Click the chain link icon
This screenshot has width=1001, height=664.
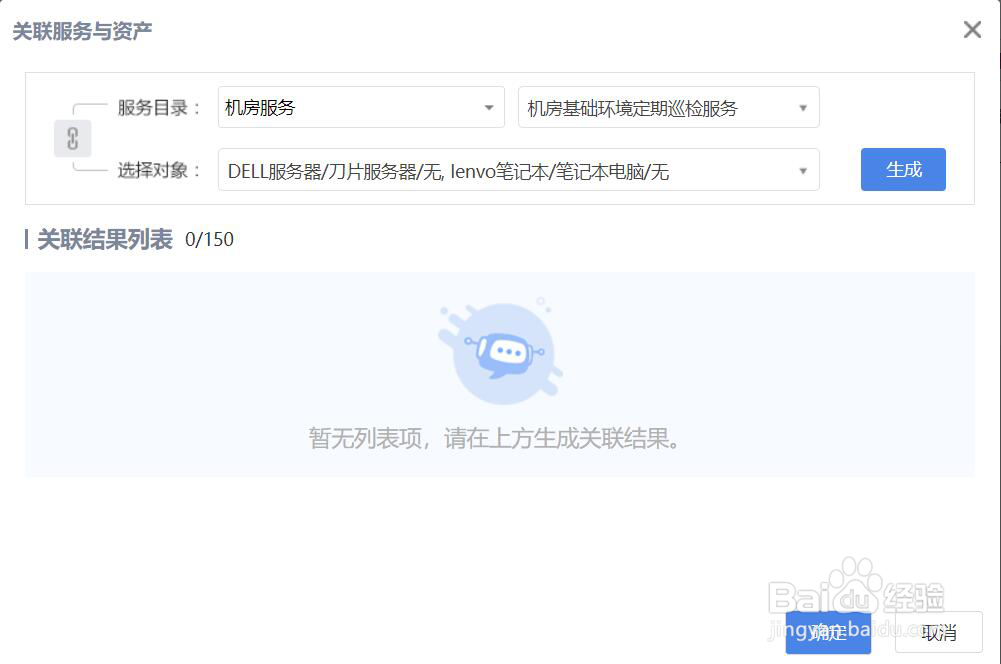tap(71, 138)
